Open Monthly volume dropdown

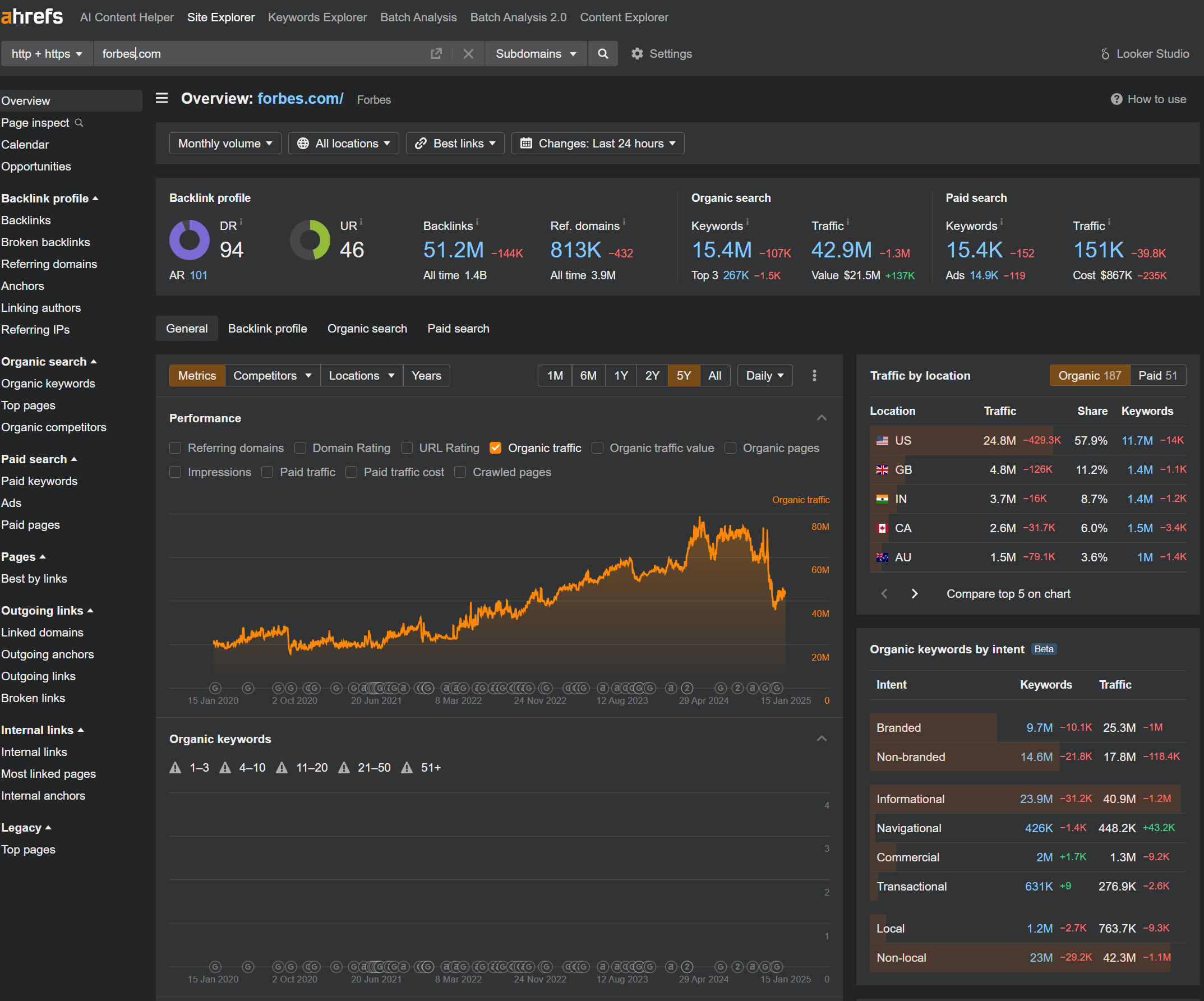pos(225,144)
